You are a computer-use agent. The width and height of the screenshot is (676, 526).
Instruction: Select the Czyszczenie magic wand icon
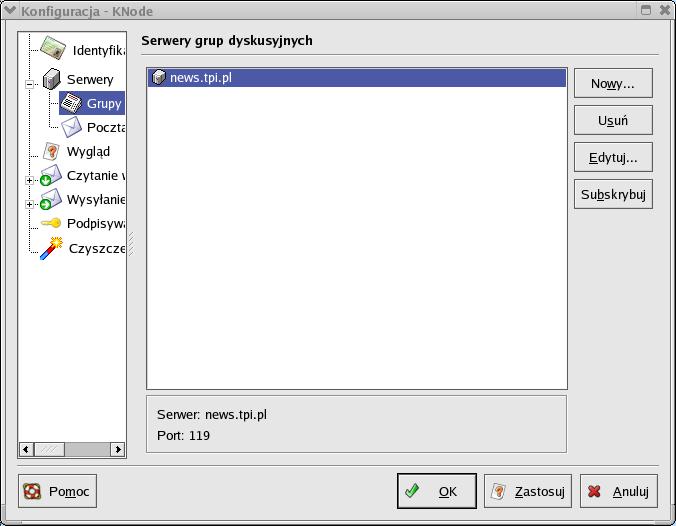pyautogui.click(x=52, y=248)
